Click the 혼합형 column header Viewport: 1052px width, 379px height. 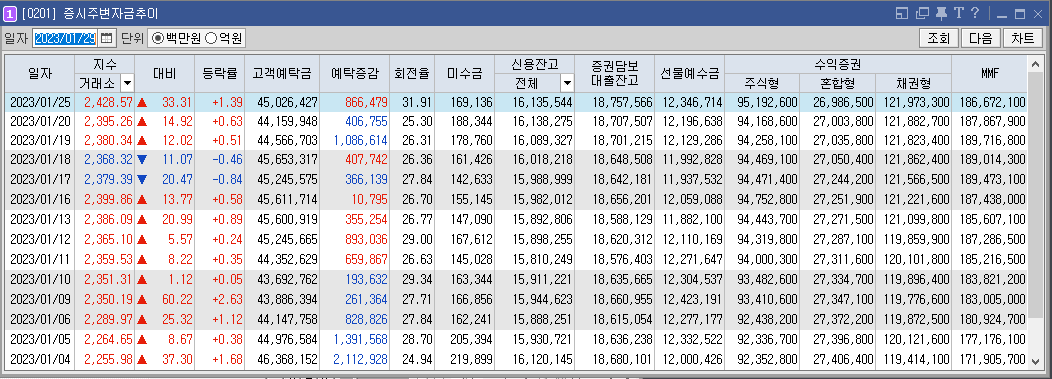[x=837, y=83]
